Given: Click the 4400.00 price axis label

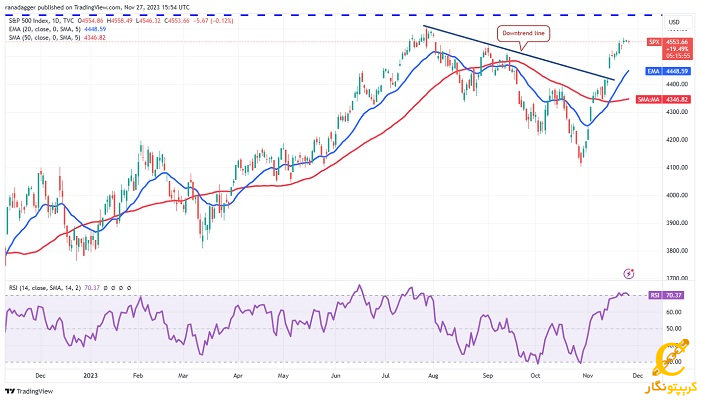Looking at the screenshot, I should (677, 84).
